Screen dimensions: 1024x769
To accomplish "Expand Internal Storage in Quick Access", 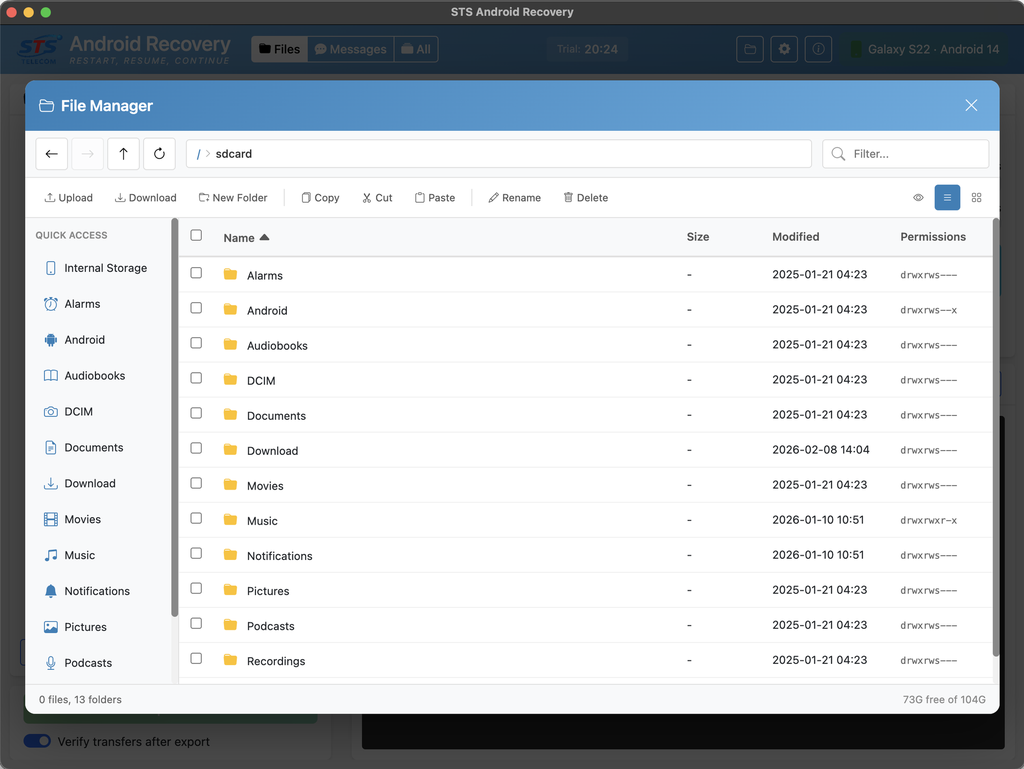I will coord(104,267).
